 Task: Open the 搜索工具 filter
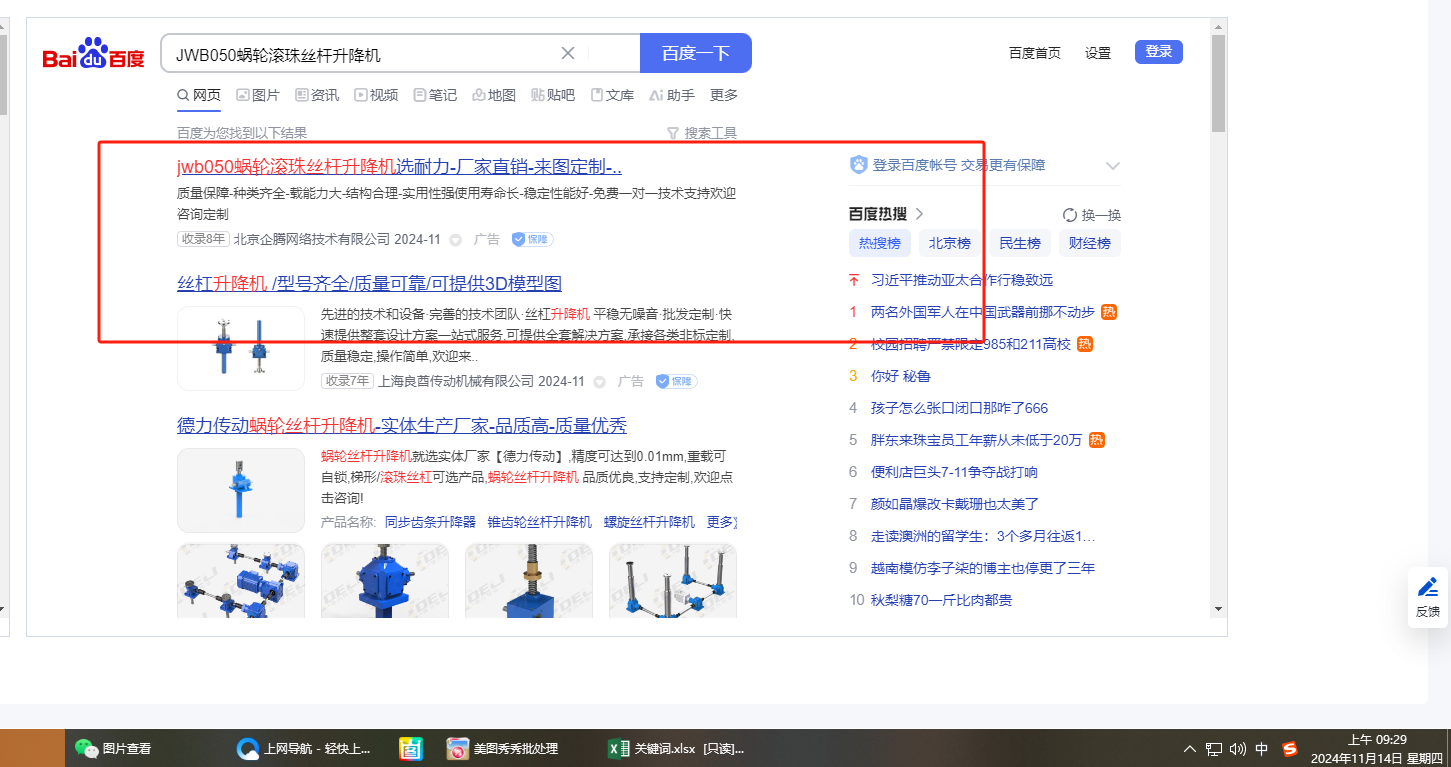tap(702, 133)
